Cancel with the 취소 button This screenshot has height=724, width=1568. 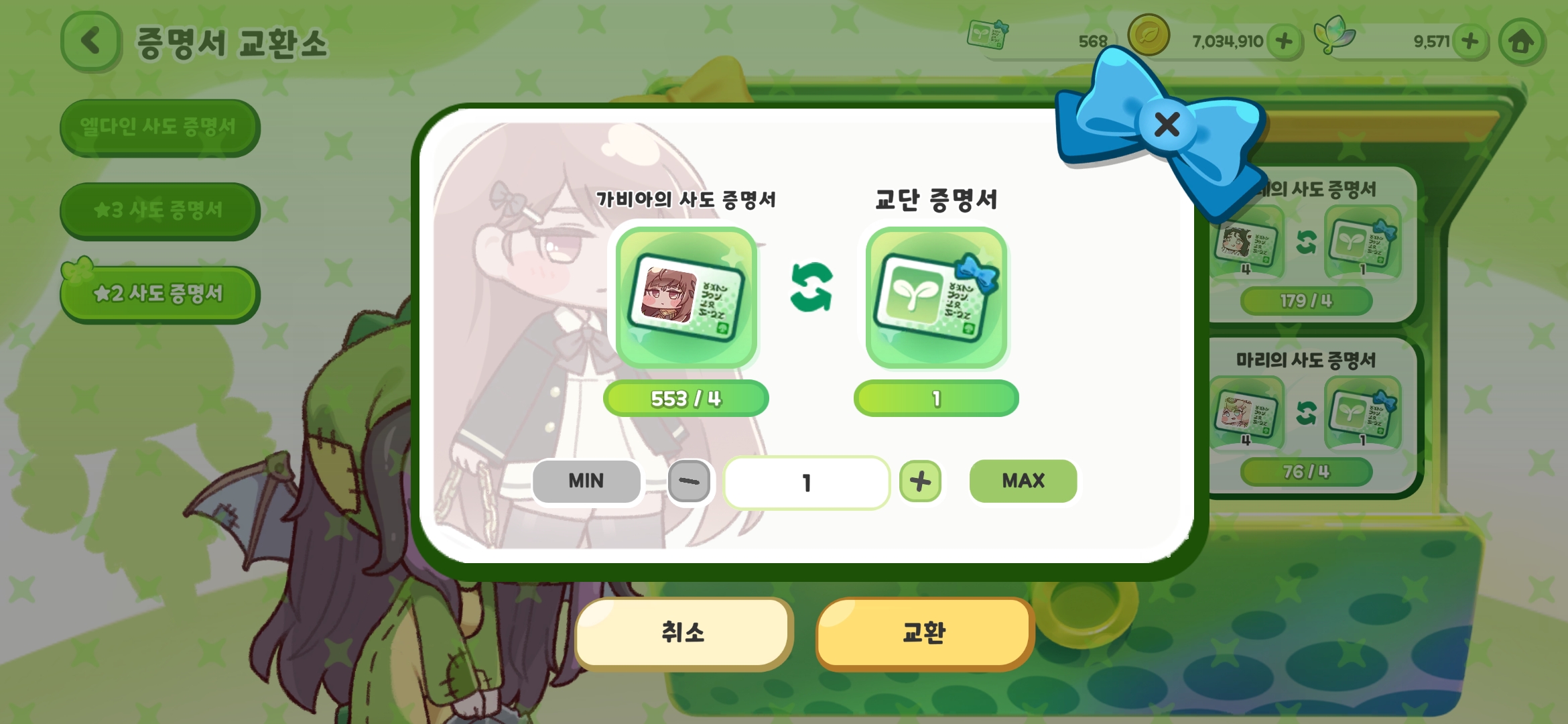pos(683,632)
